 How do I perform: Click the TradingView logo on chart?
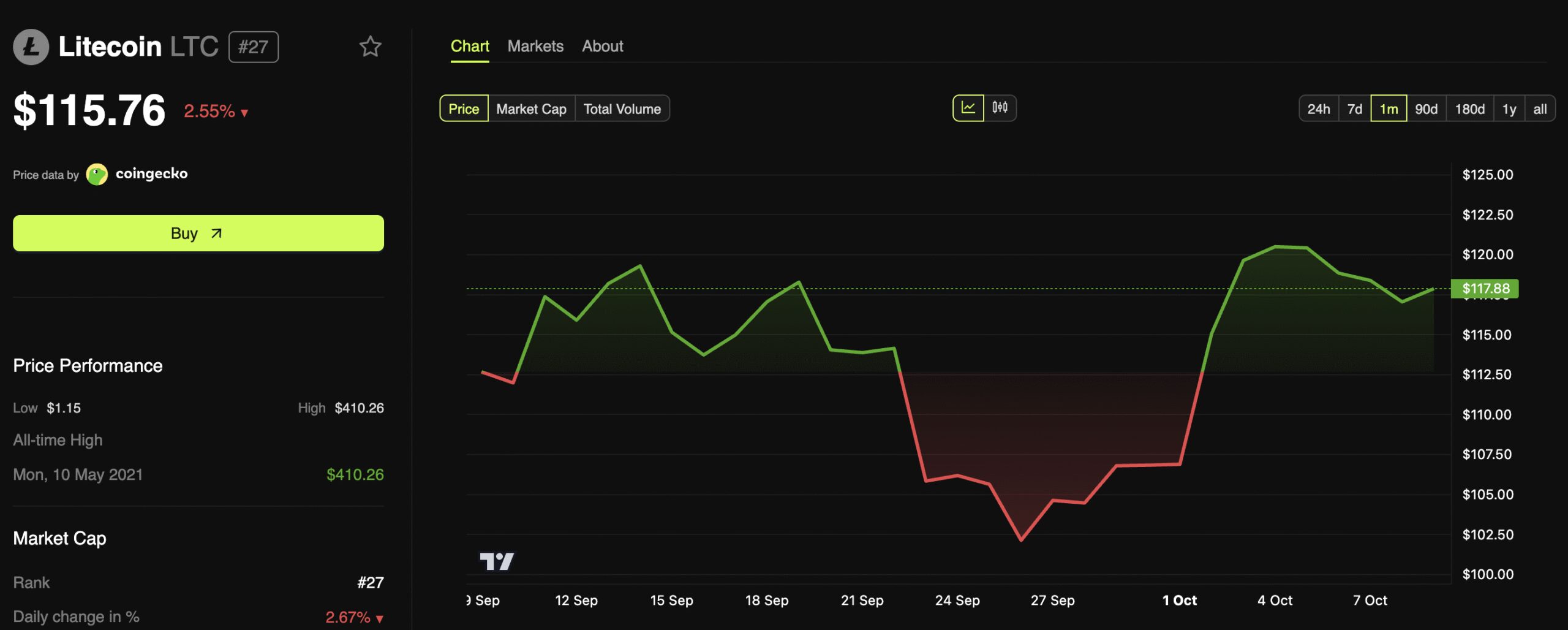[496, 561]
